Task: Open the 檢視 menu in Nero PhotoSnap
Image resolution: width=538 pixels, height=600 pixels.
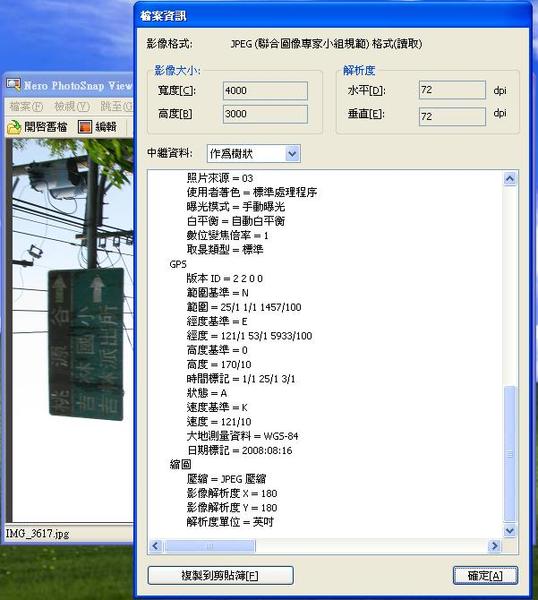Action: tap(72, 106)
